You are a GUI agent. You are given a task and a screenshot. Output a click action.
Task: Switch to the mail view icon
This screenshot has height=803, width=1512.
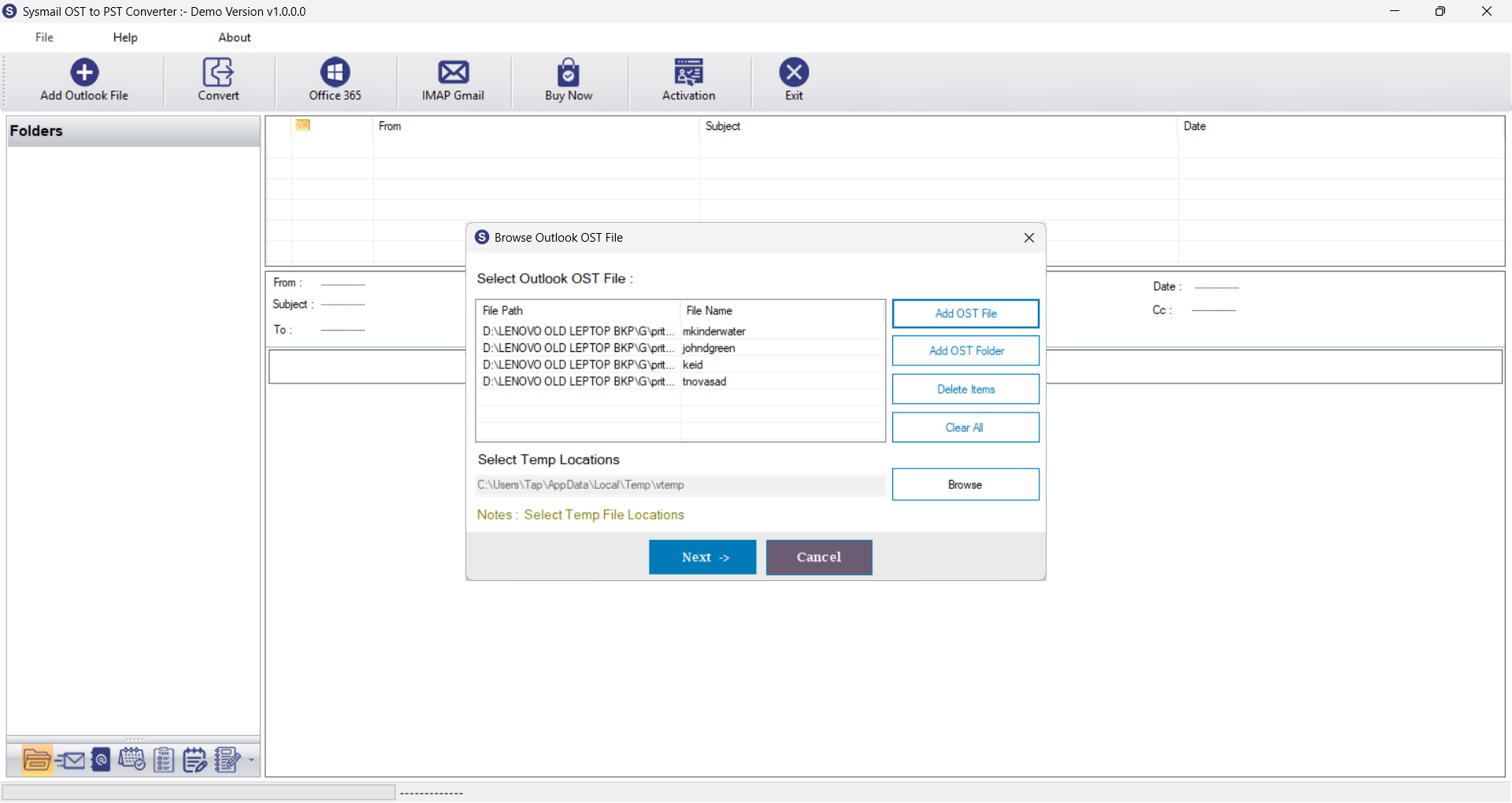tap(71, 760)
